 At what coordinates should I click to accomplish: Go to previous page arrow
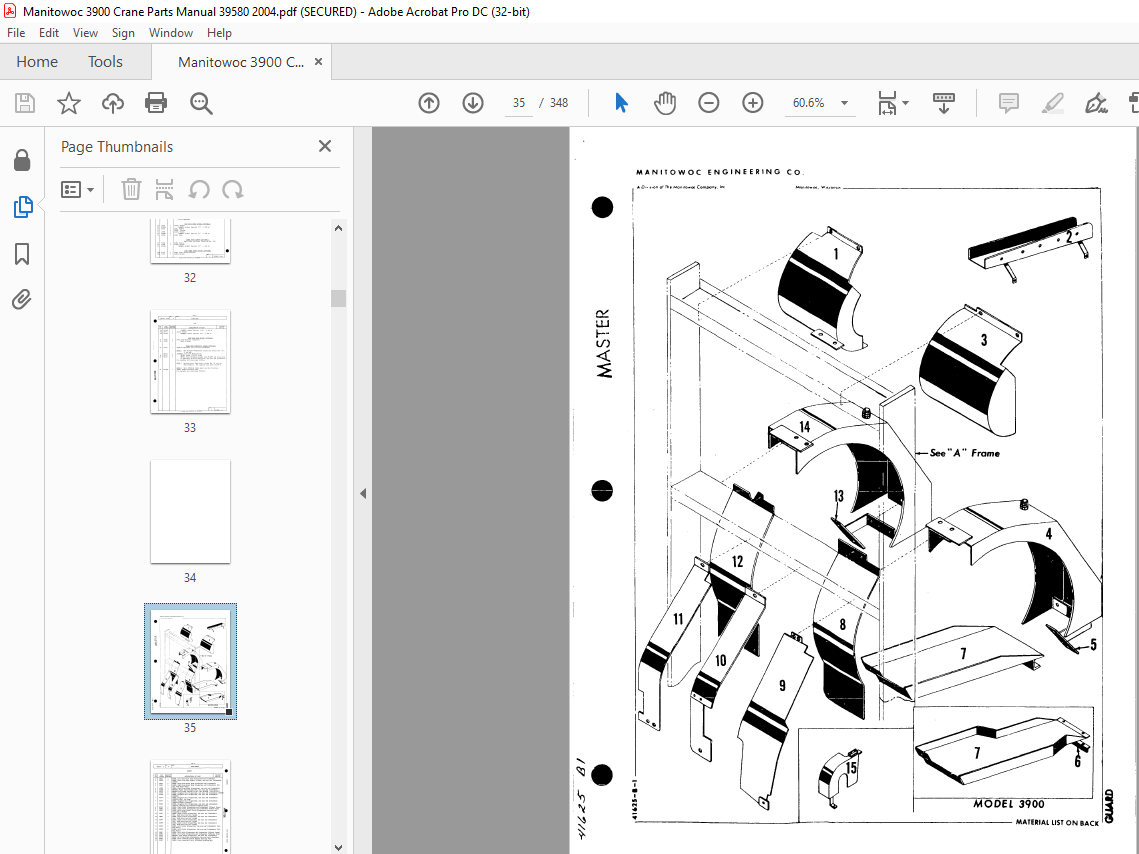coord(429,103)
